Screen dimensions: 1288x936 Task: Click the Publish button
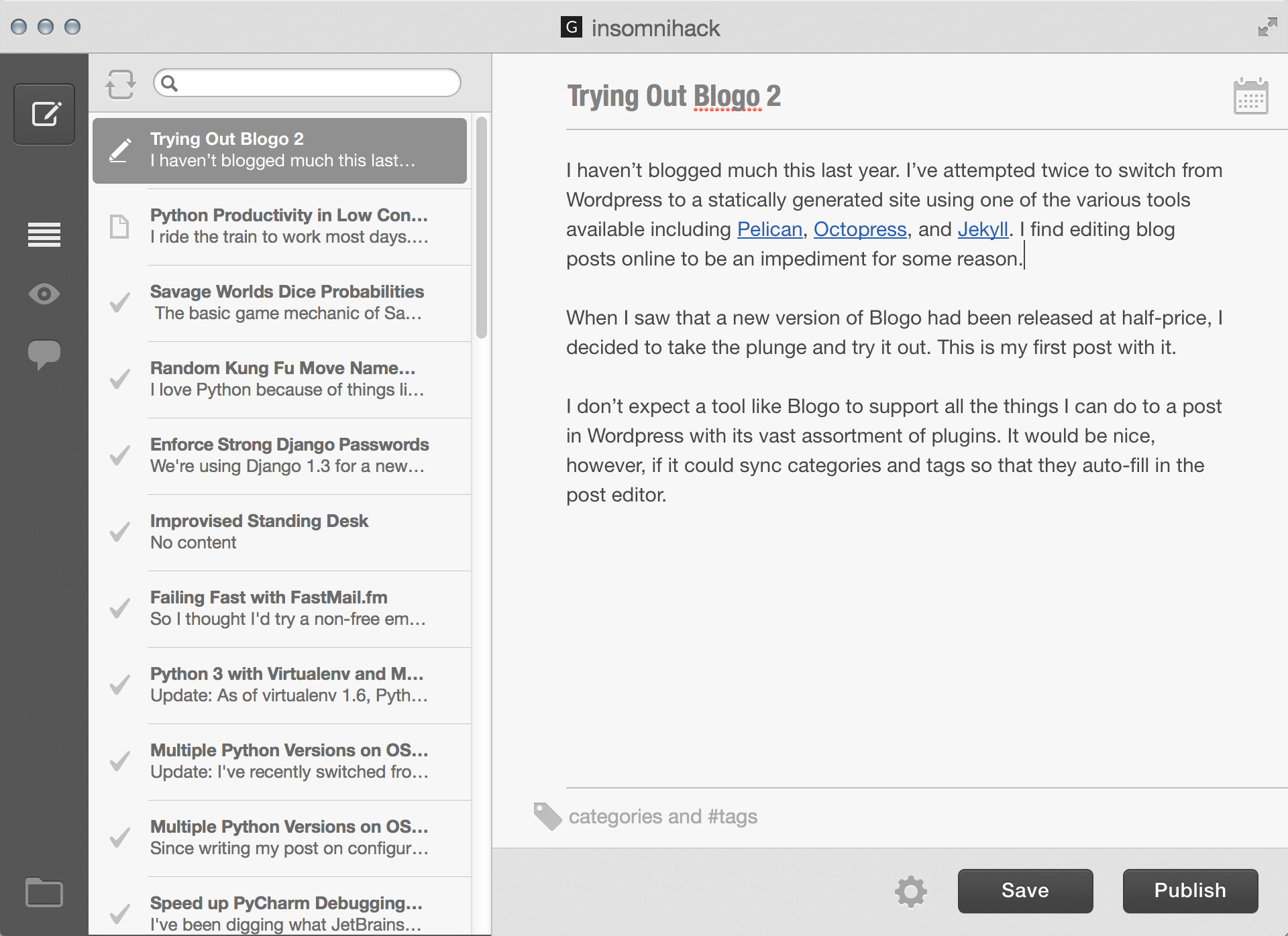pos(1190,891)
